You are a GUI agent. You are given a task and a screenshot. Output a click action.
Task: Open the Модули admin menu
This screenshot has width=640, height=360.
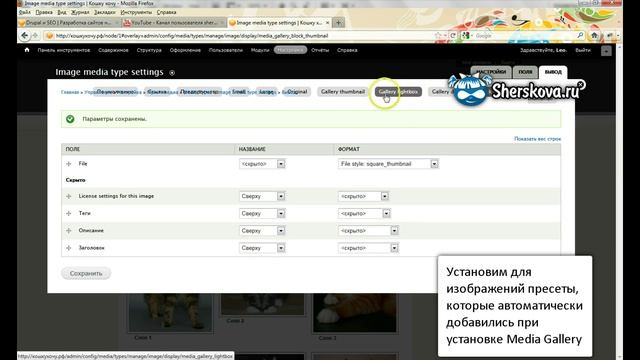[260, 50]
